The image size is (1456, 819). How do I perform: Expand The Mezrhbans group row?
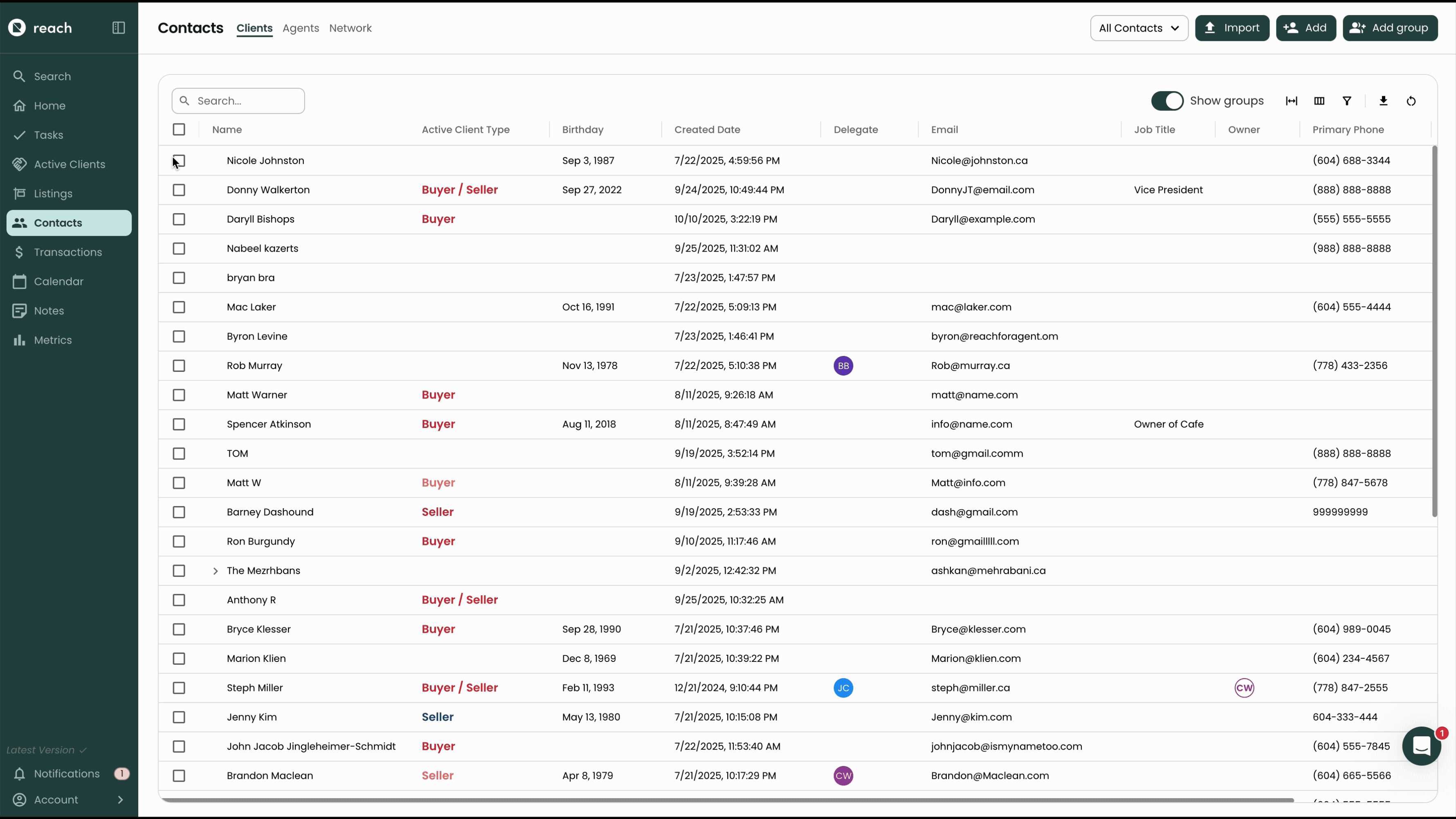point(216,571)
